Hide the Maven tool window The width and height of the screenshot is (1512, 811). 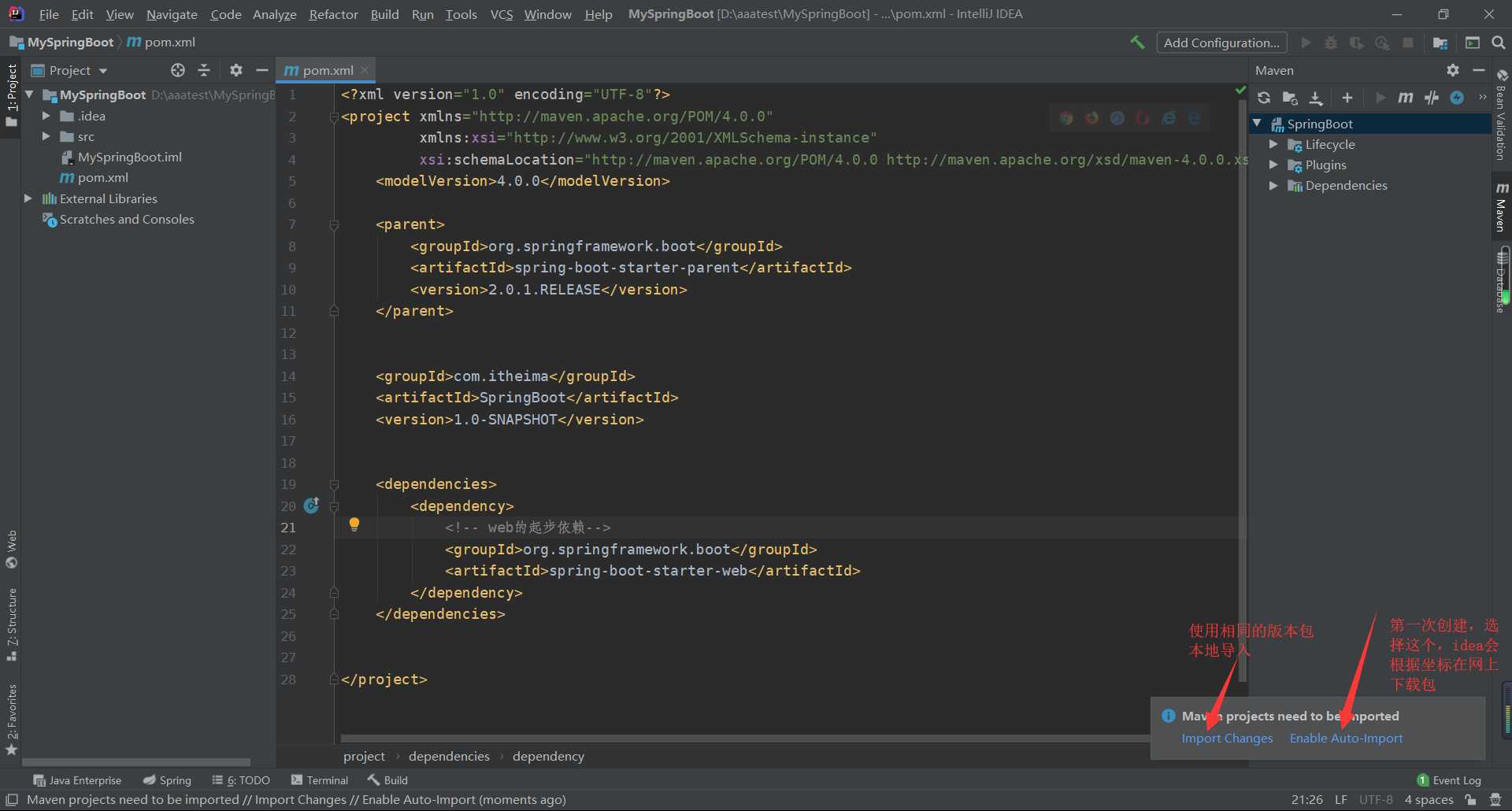[1479, 70]
